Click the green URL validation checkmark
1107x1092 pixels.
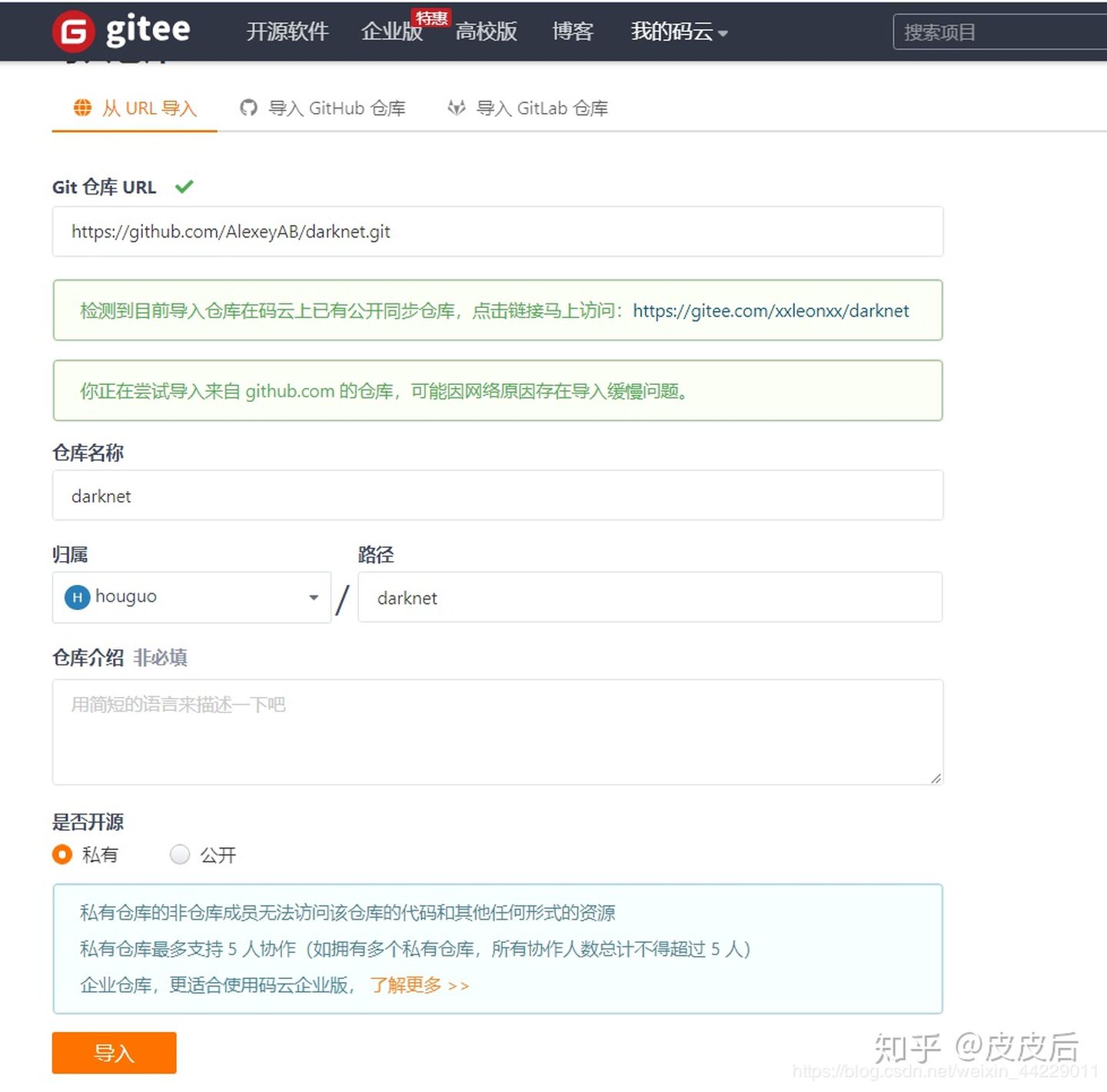click(184, 186)
